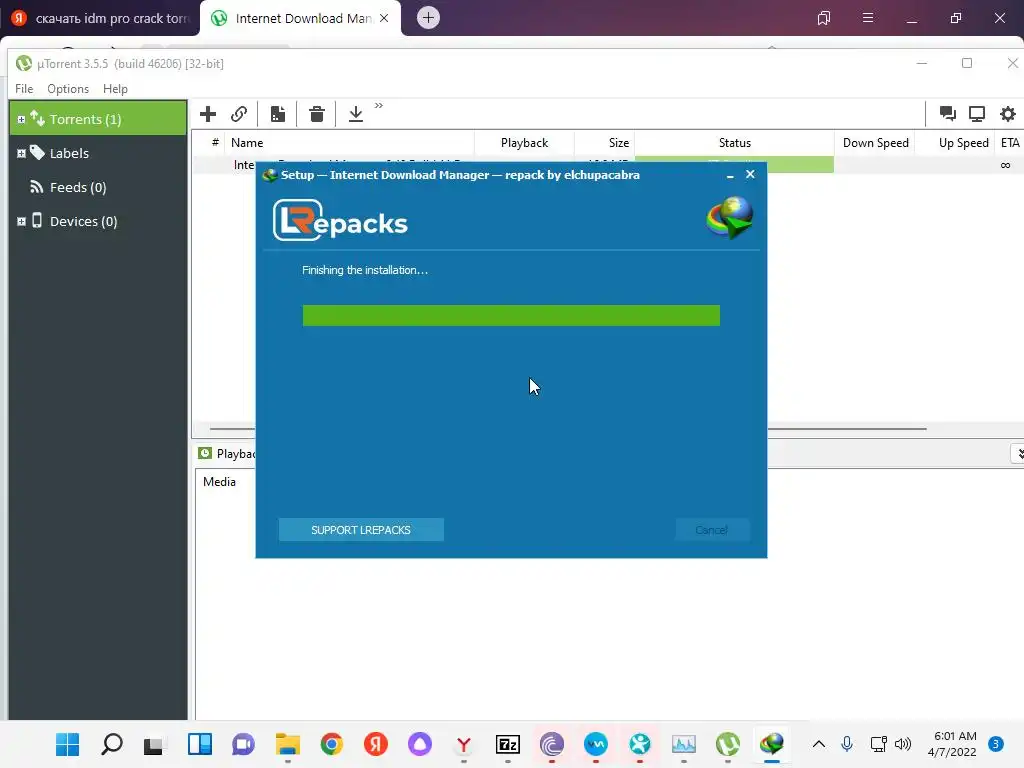Open the Chat app on taskbar

(244, 744)
